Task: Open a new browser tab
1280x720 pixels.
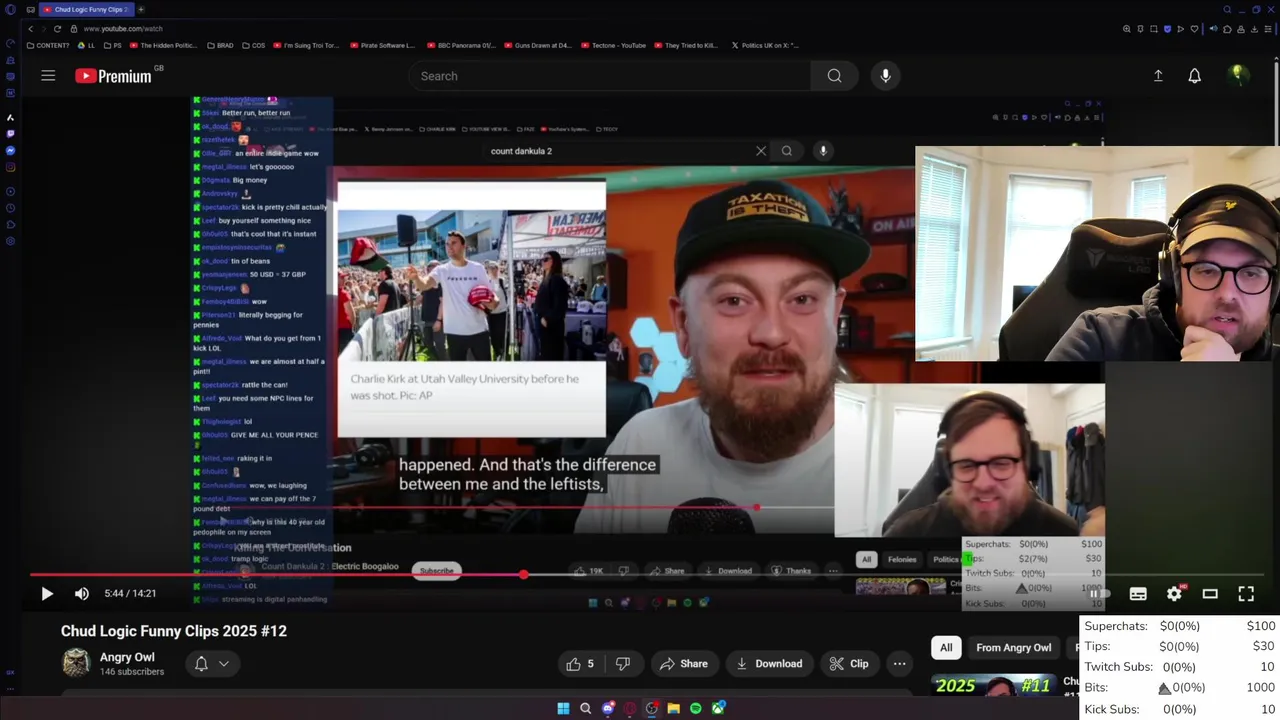Action: point(141,9)
